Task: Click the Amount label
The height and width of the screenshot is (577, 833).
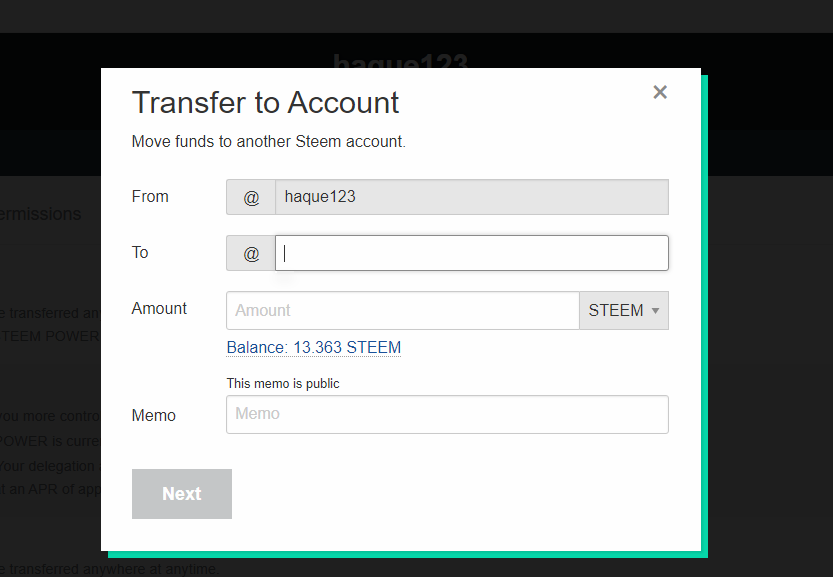Action: (159, 309)
